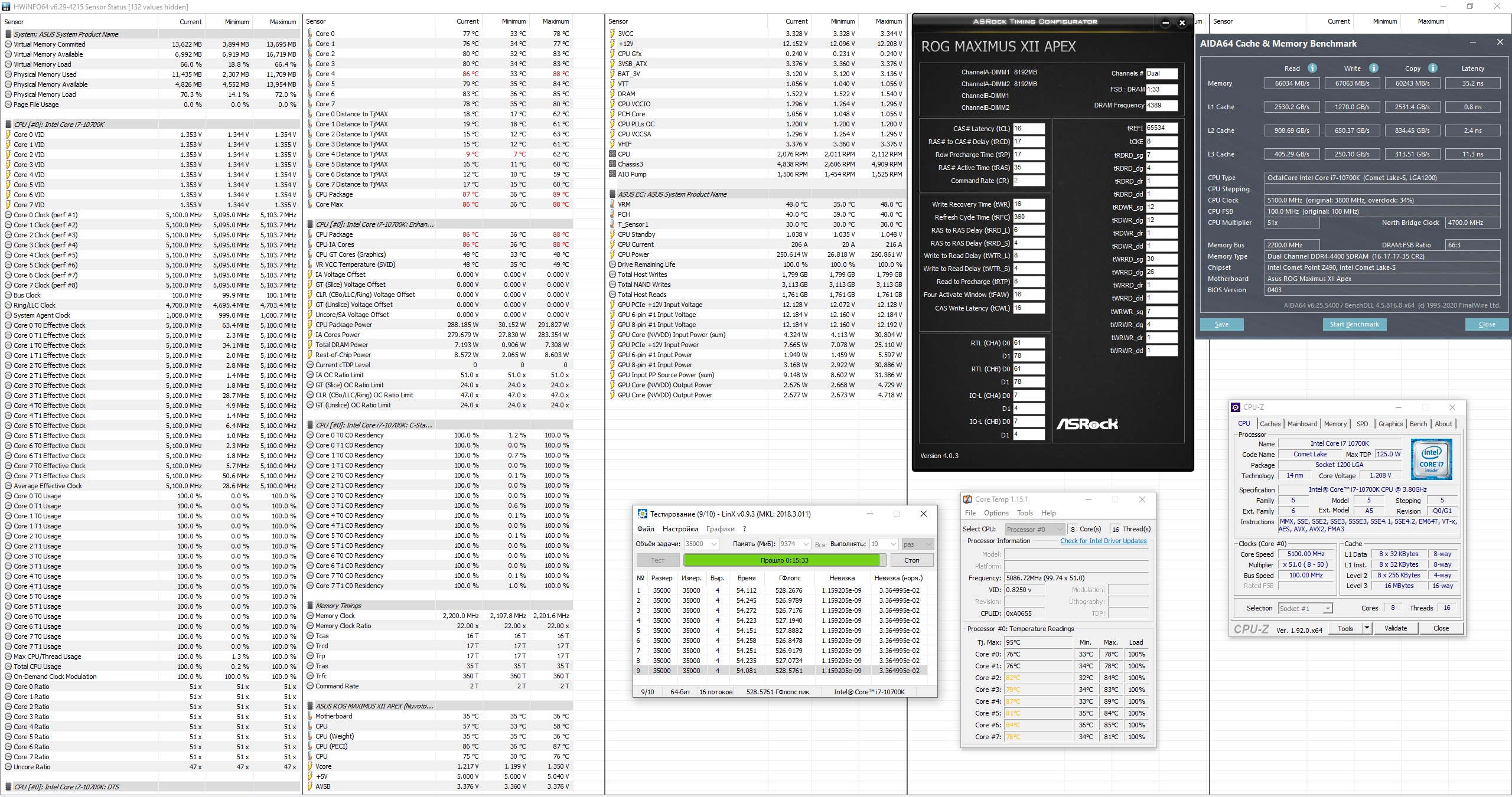Click Check for Intel Driver Updates link
This screenshot has width=1512, height=797.
pyautogui.click(x=1103, y=541)
